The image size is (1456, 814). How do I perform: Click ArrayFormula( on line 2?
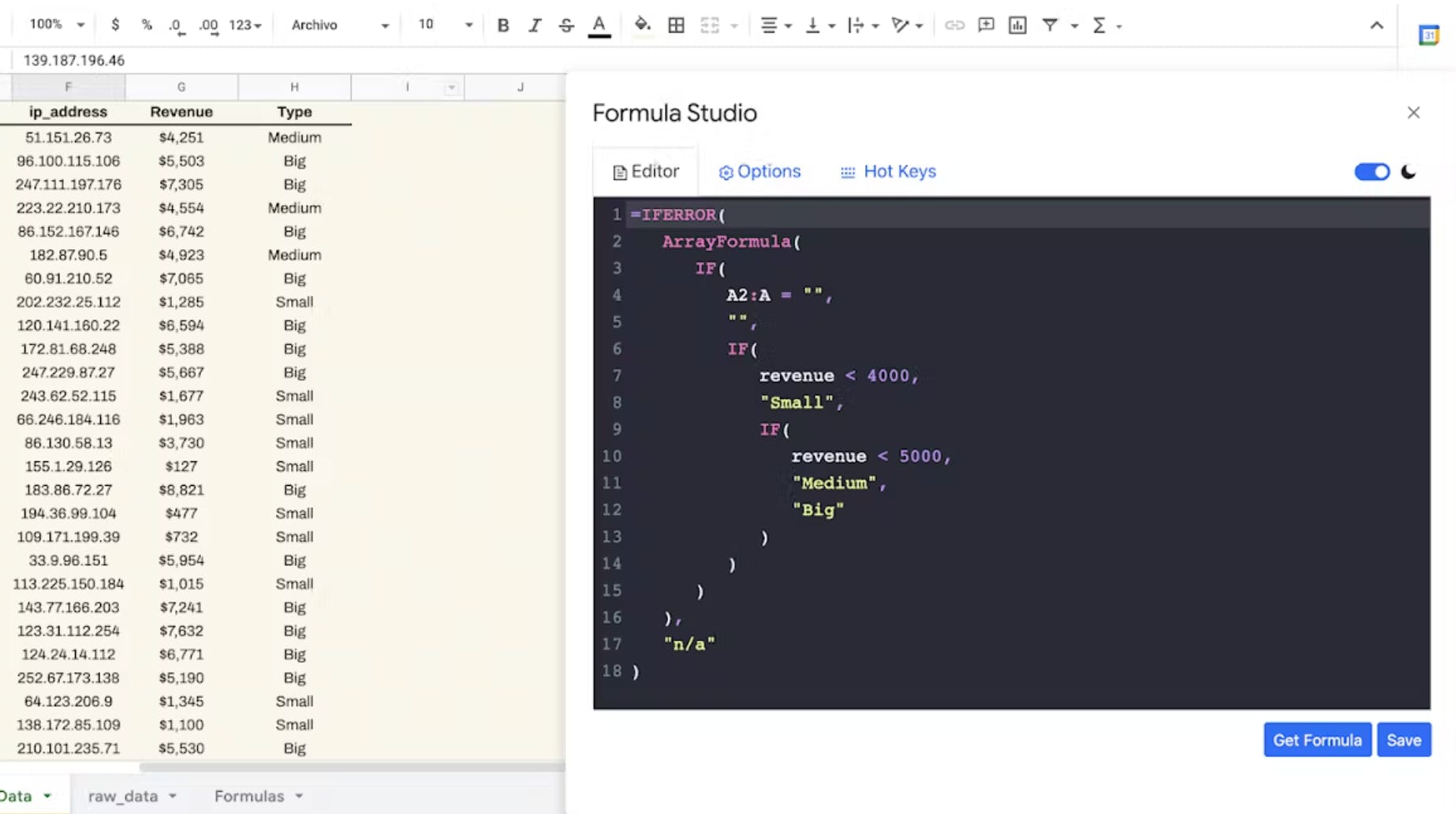pos(731,241)
